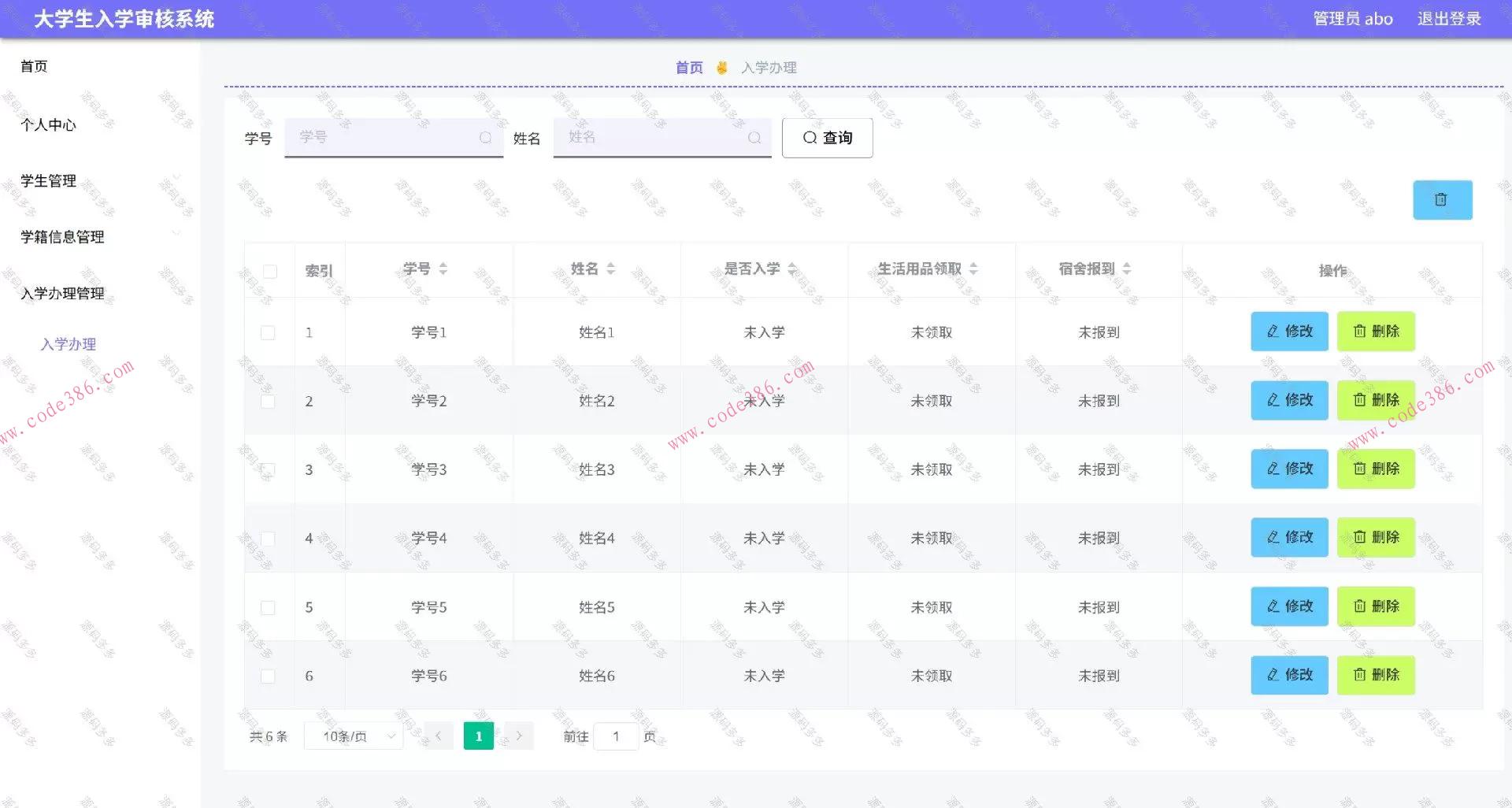Click the blue batch delete trash icon
The width and height of the screenshot is (1512, 808).
tap(1442, 199)
